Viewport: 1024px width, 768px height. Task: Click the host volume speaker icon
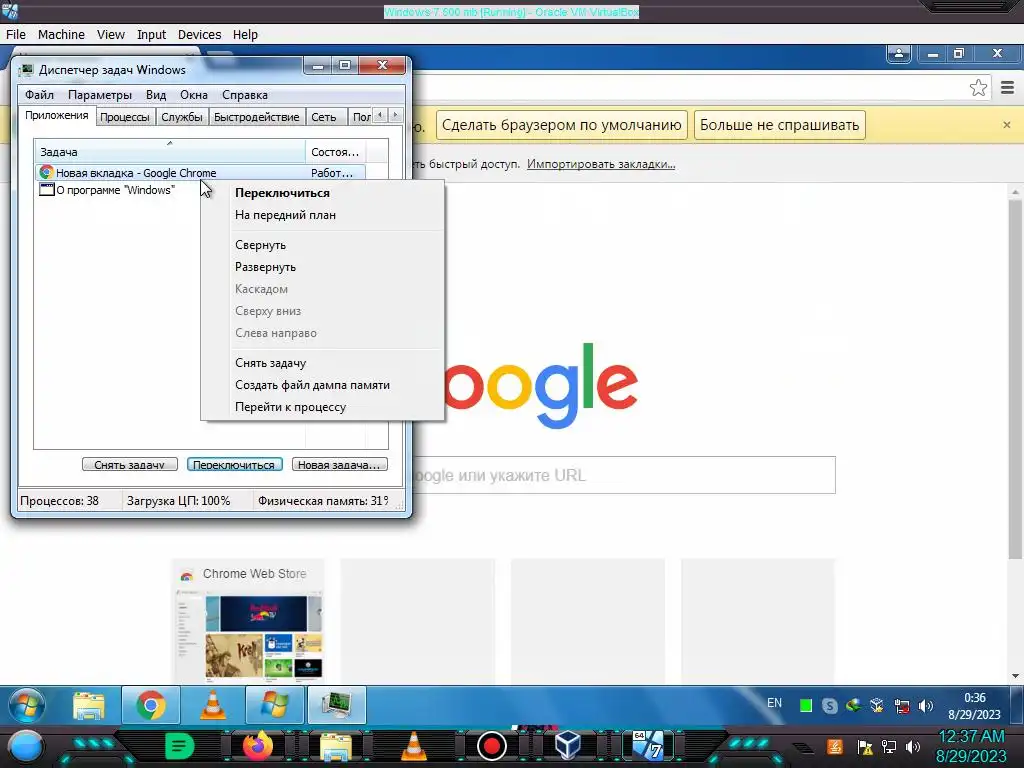pos(912,746)
